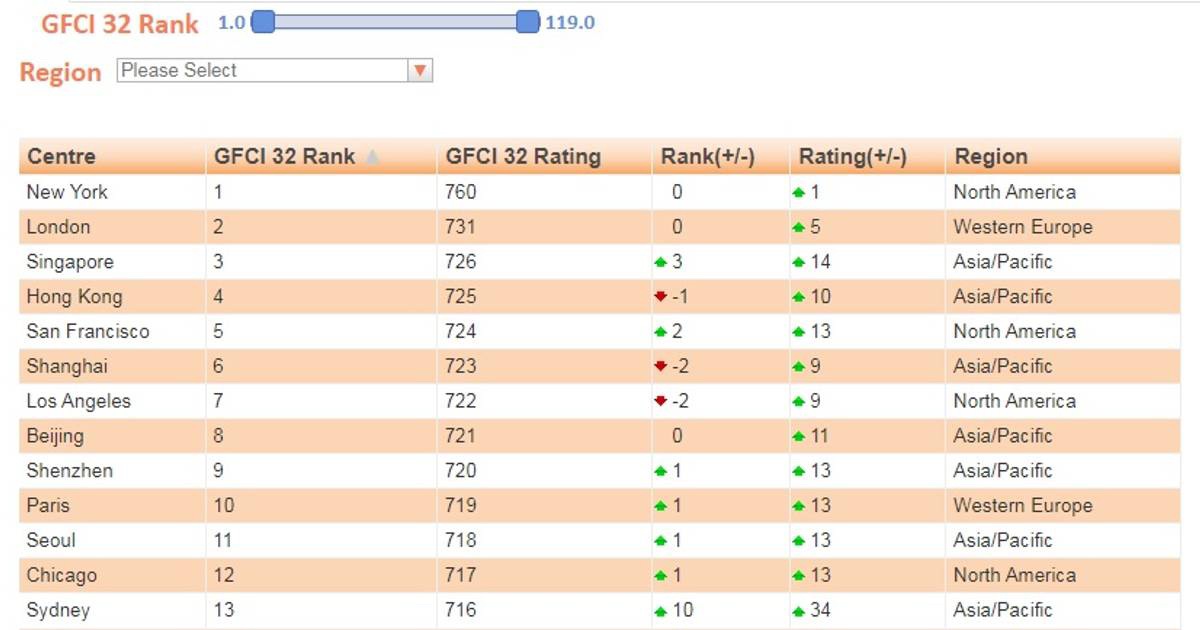
Task: Click the 'Western Europe' region in London's row
Action: pyautogui.click(x=1023, y=227)
